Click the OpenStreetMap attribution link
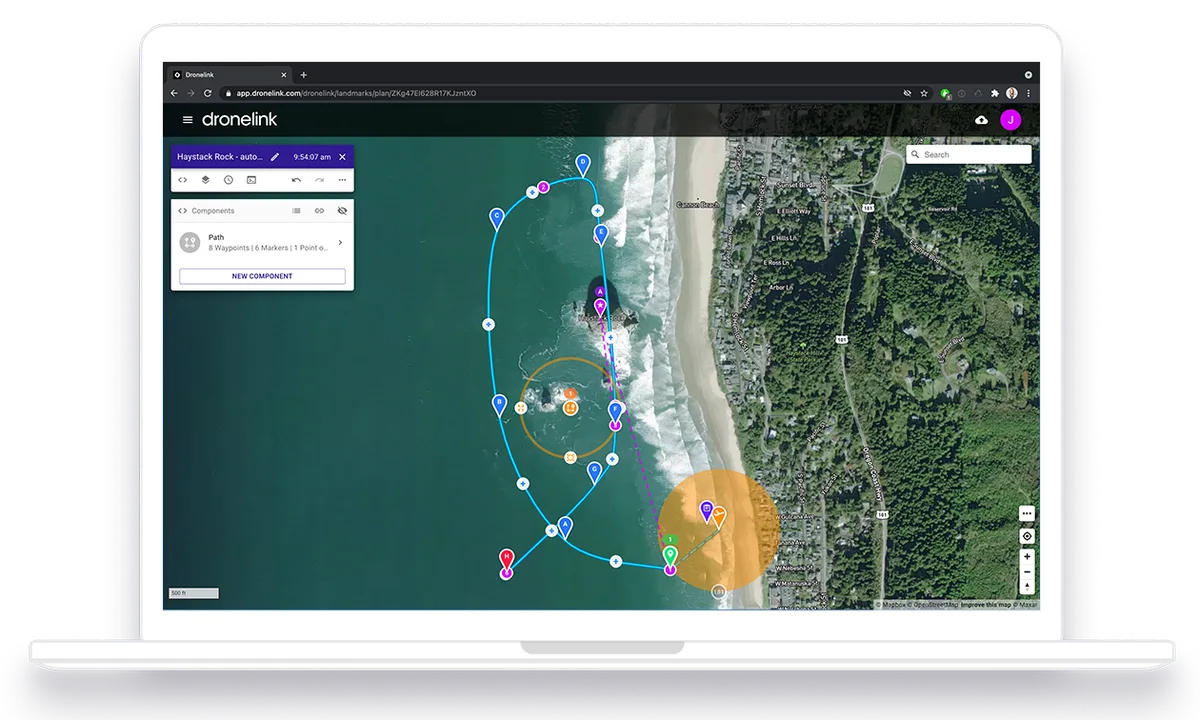The height and width of the screenshot is (720, 1200). pyautogui.click(x=934, y=604)
